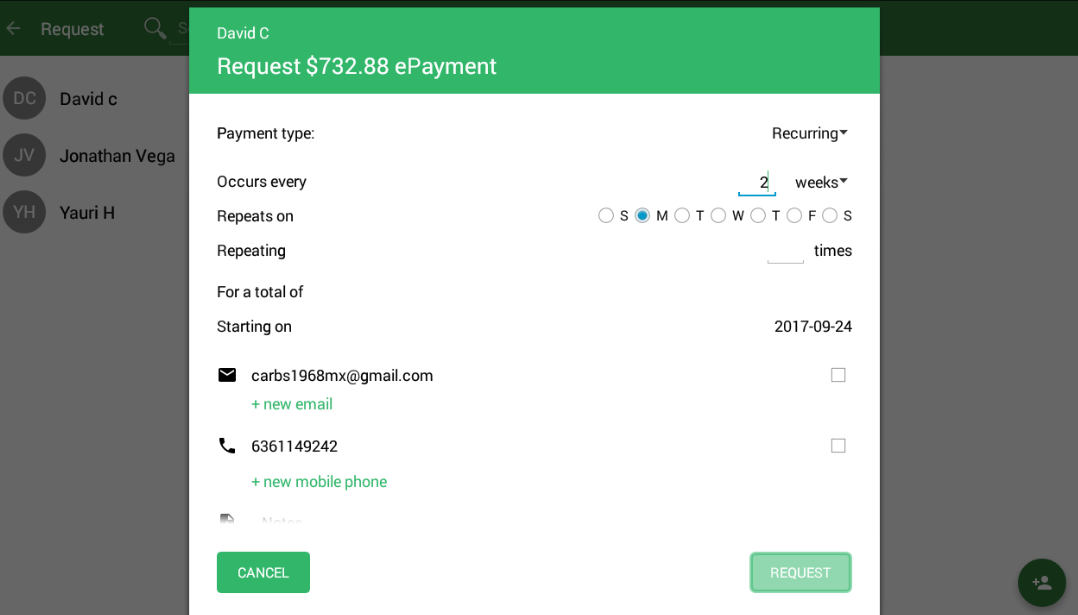Tap the YH avatar circle
The image size is (1078, 615).
[24, 212]
